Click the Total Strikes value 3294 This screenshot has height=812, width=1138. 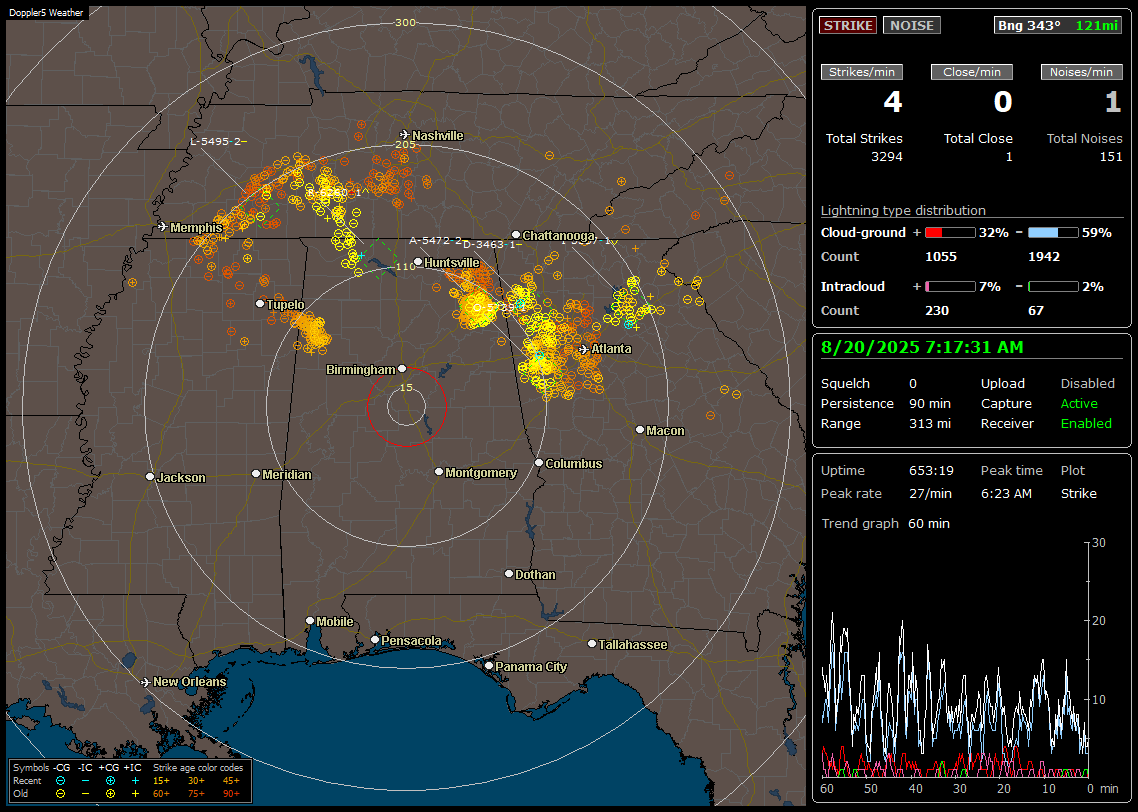pyautogui.click(x=887, y=157)
